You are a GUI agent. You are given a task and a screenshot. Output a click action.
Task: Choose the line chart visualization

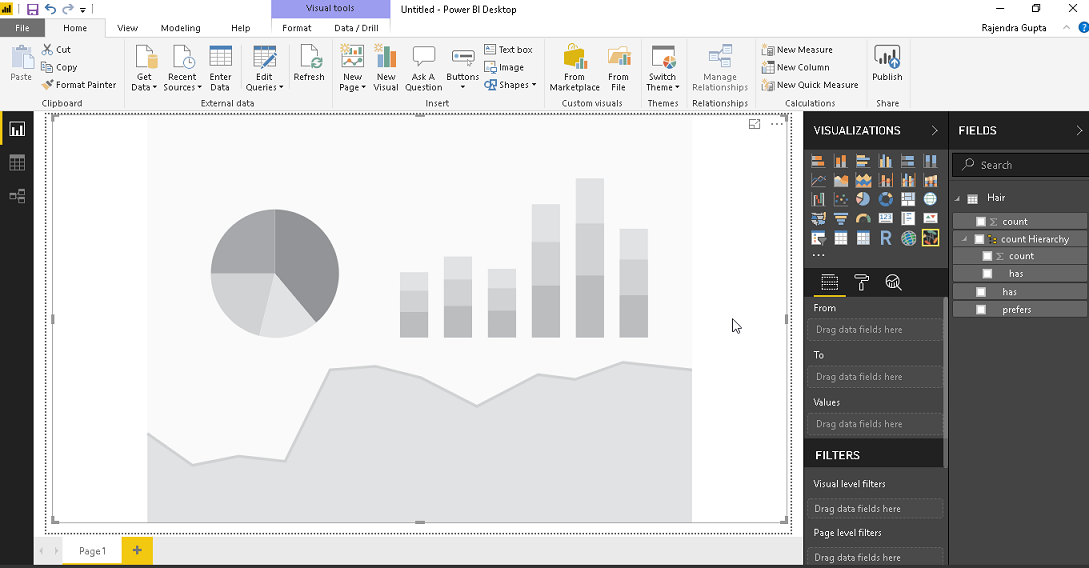pos(818,181)
